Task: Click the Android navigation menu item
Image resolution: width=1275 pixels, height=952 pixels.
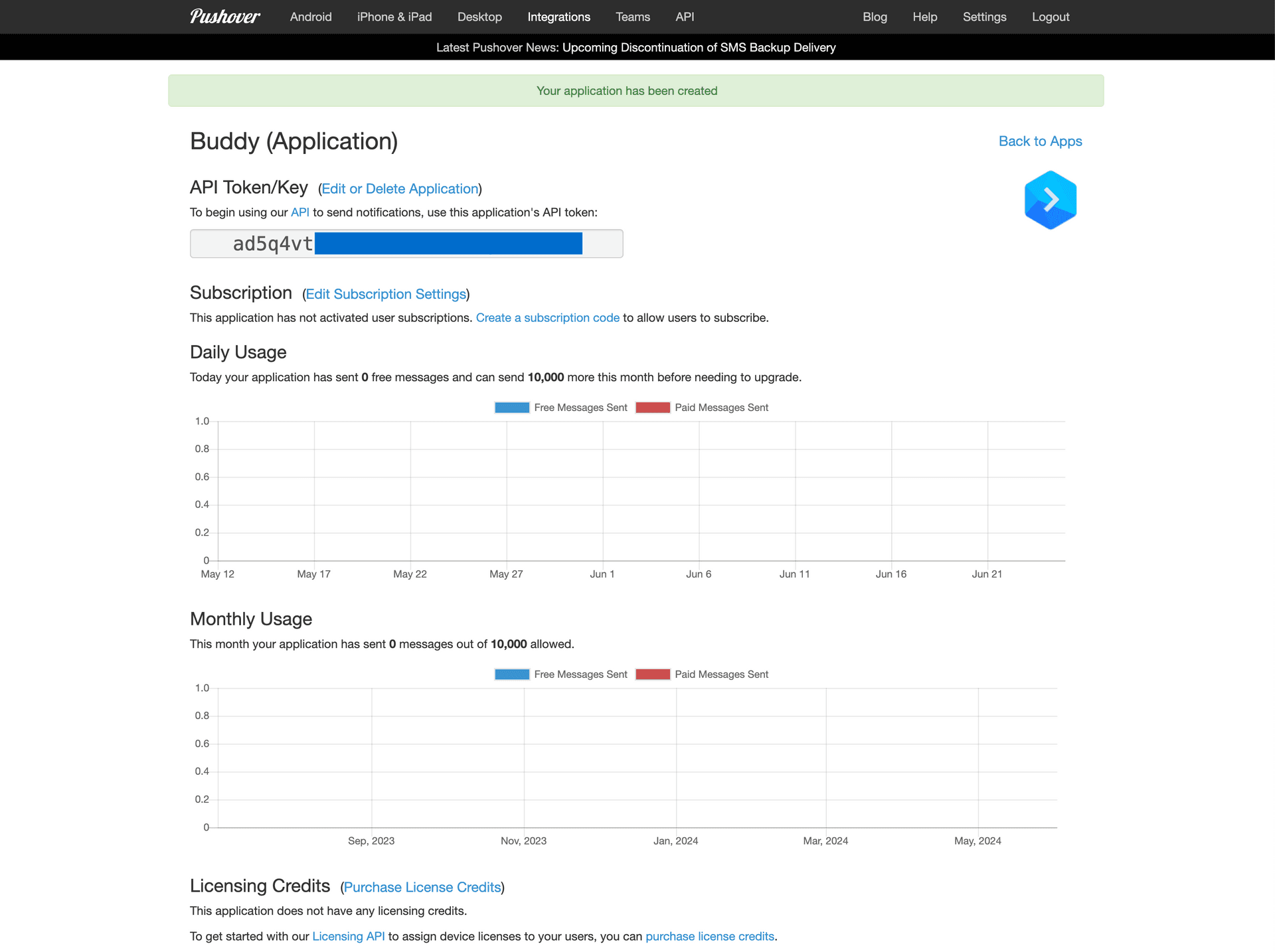Action: click(x=310, y=17)
